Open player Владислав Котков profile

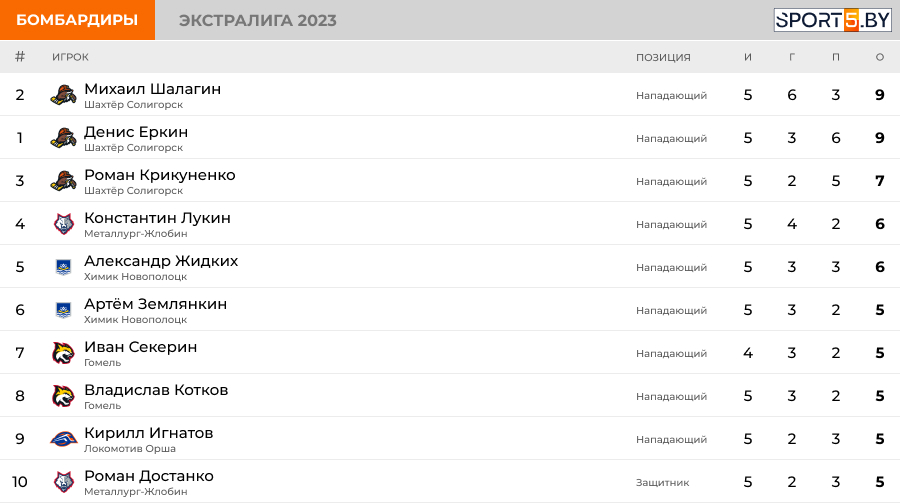point(156,390)
